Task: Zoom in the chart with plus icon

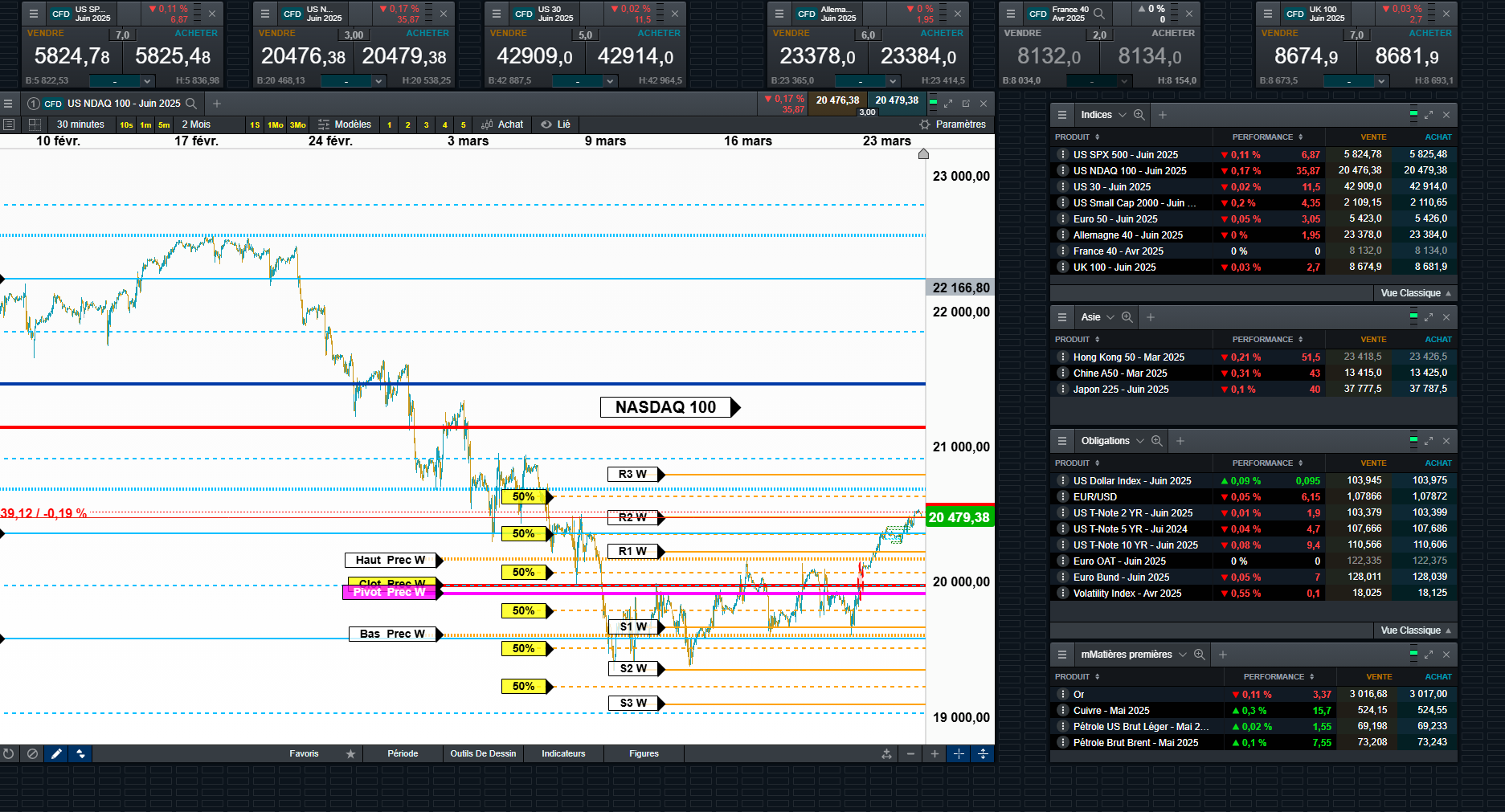Action: pyautogui.click(x=934, y=753)
